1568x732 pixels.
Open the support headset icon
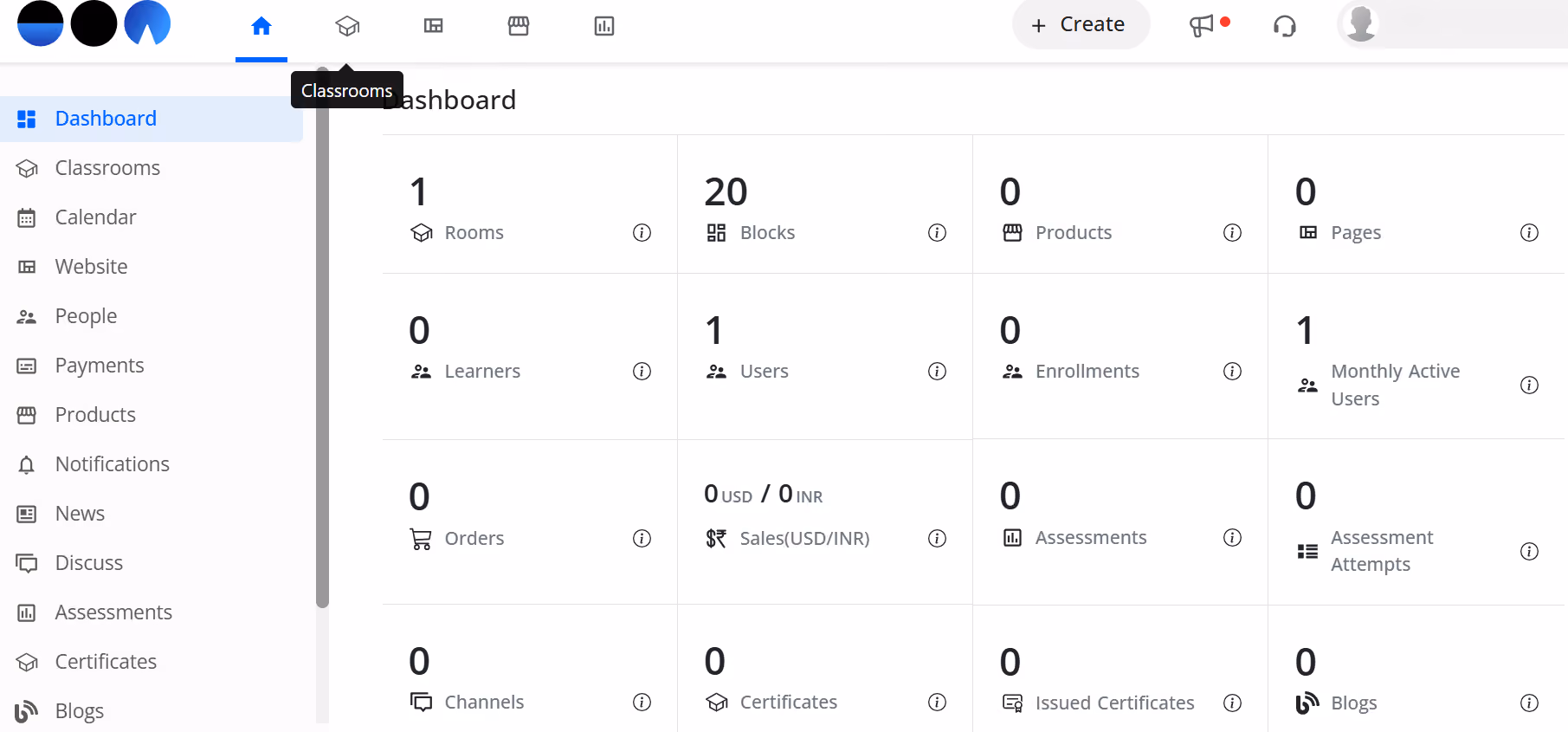click(x=1285, y=26)
